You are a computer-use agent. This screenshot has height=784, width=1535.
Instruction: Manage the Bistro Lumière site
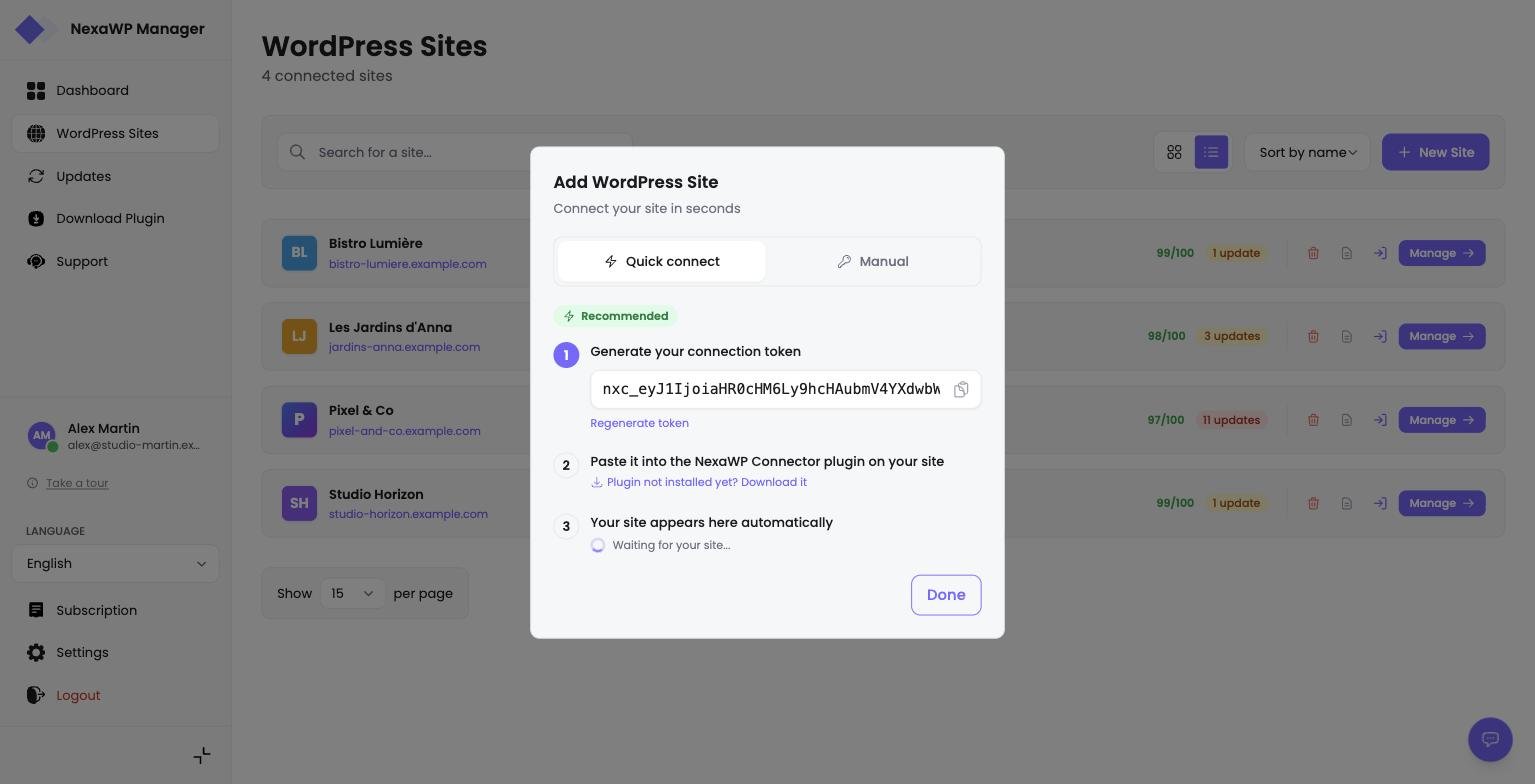tap(1441, 253)
